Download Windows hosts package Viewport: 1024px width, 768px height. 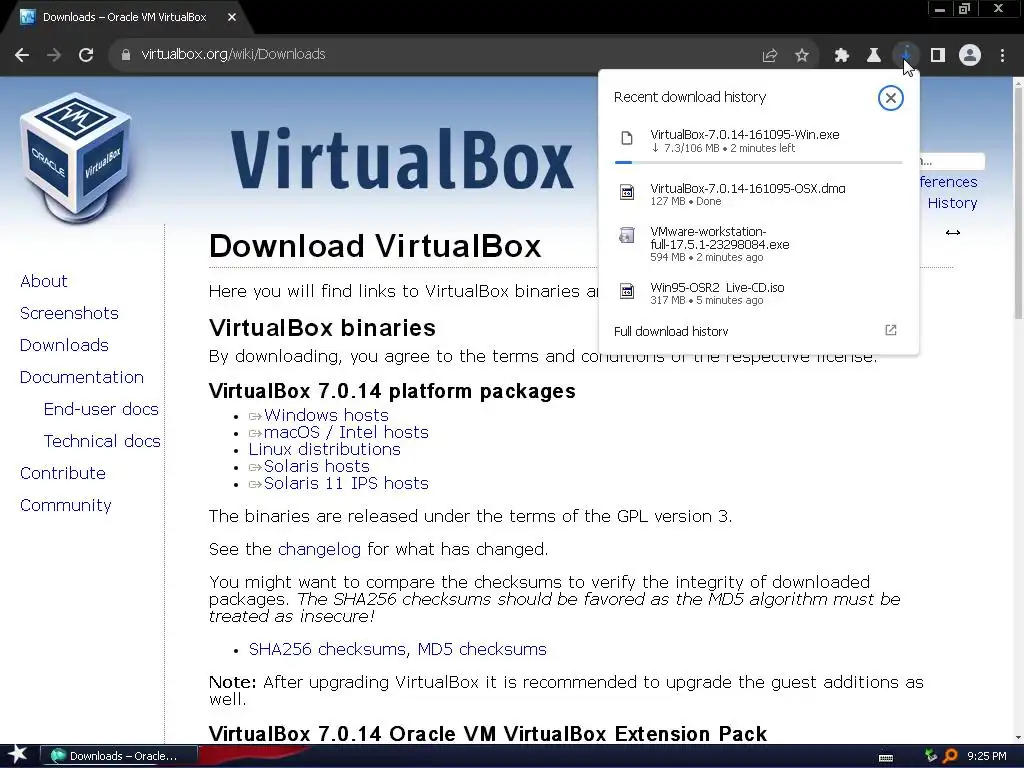tap(326, 415)
